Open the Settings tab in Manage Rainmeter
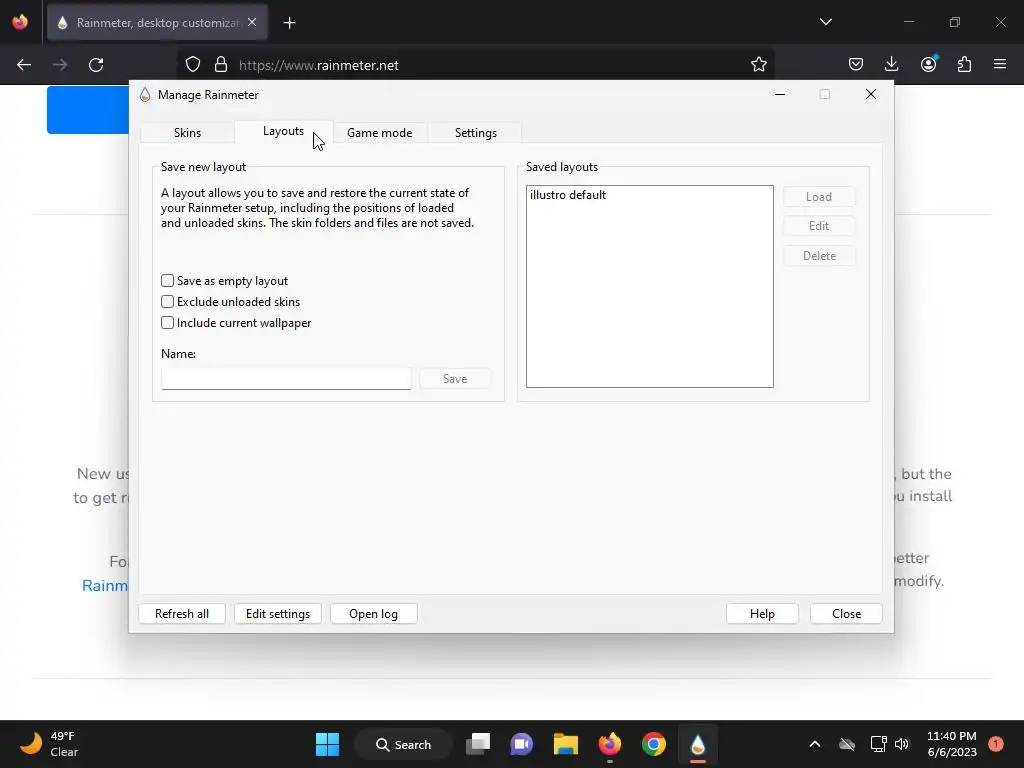1024x768 pixels. coord(475,133)
